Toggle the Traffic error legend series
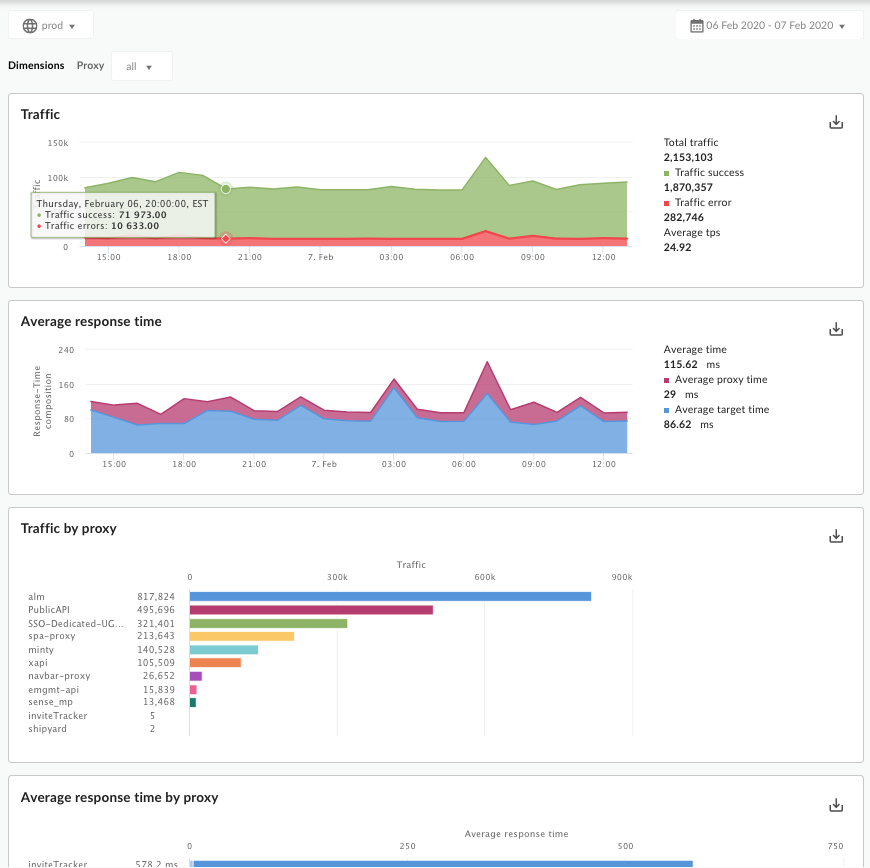The width and height of the screenshot is (870, 868). coord(703,203)
